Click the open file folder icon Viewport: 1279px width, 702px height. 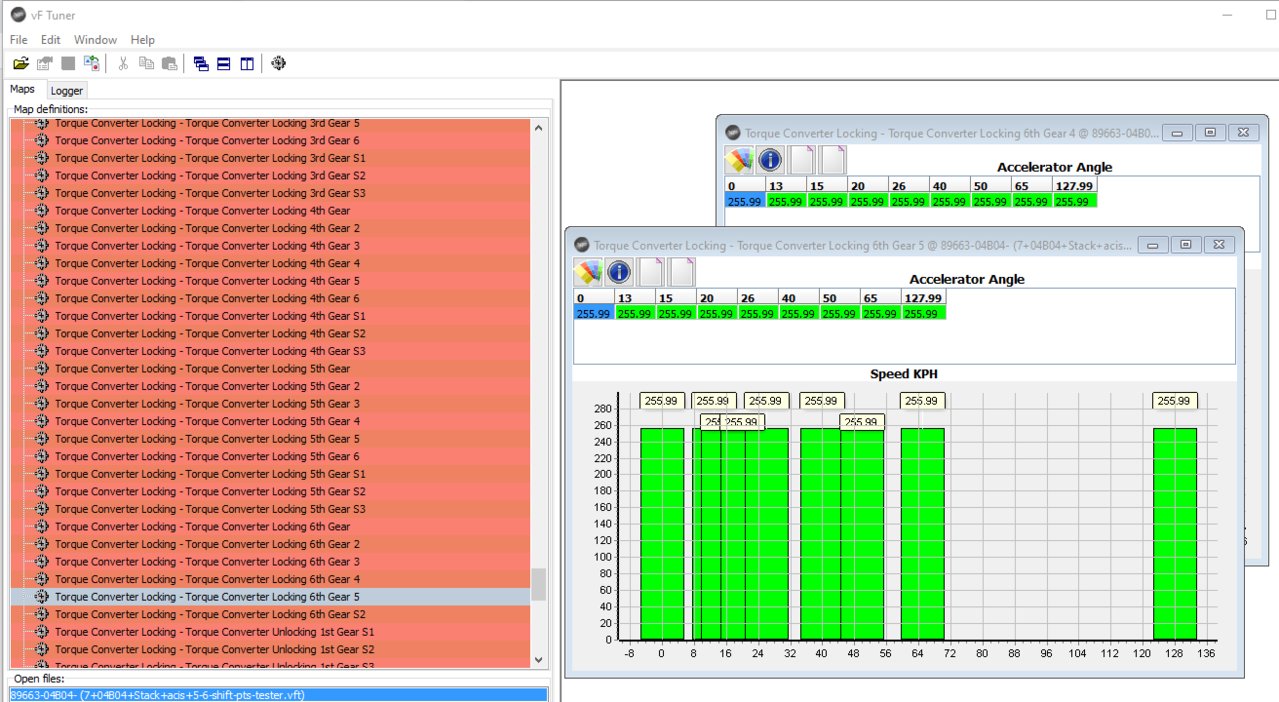coord(20,63)
